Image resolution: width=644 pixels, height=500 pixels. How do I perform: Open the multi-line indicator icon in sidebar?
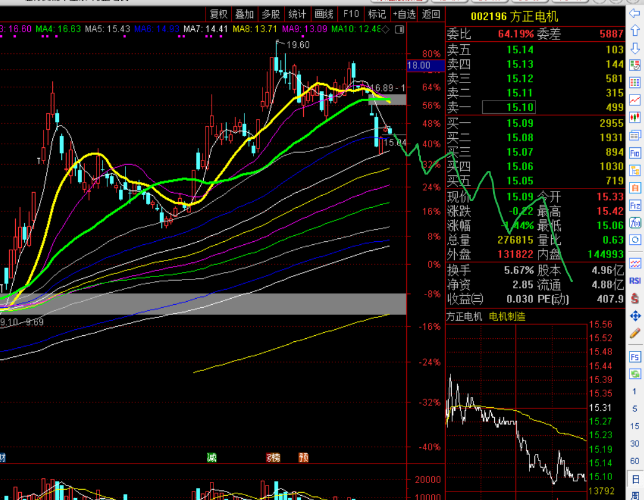tap(635, 263)
